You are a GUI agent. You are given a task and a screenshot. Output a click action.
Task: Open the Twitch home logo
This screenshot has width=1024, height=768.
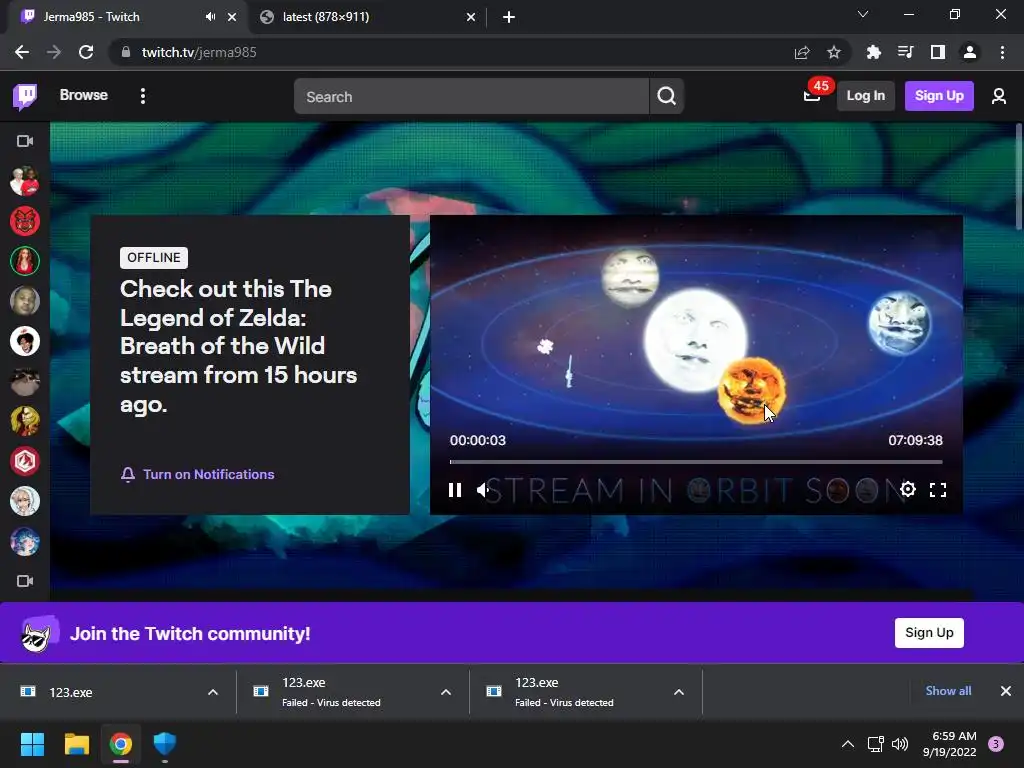coord(25,96)
